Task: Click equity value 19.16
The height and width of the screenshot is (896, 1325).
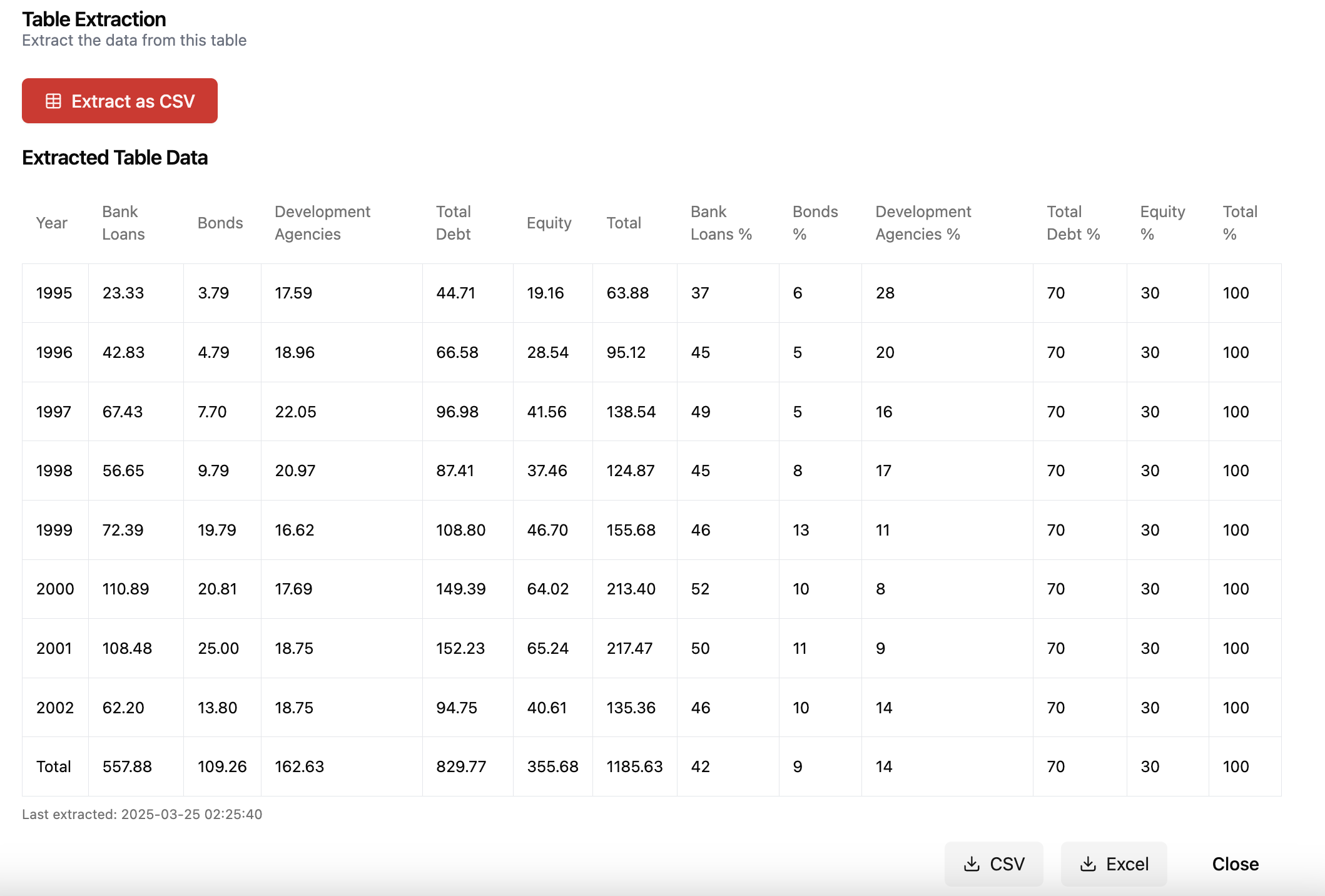Action: (546, 293)
